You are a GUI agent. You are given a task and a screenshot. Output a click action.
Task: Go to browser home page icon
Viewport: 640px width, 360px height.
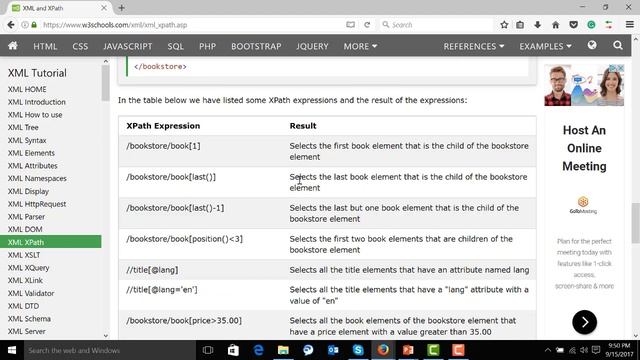tap(556, 25)
